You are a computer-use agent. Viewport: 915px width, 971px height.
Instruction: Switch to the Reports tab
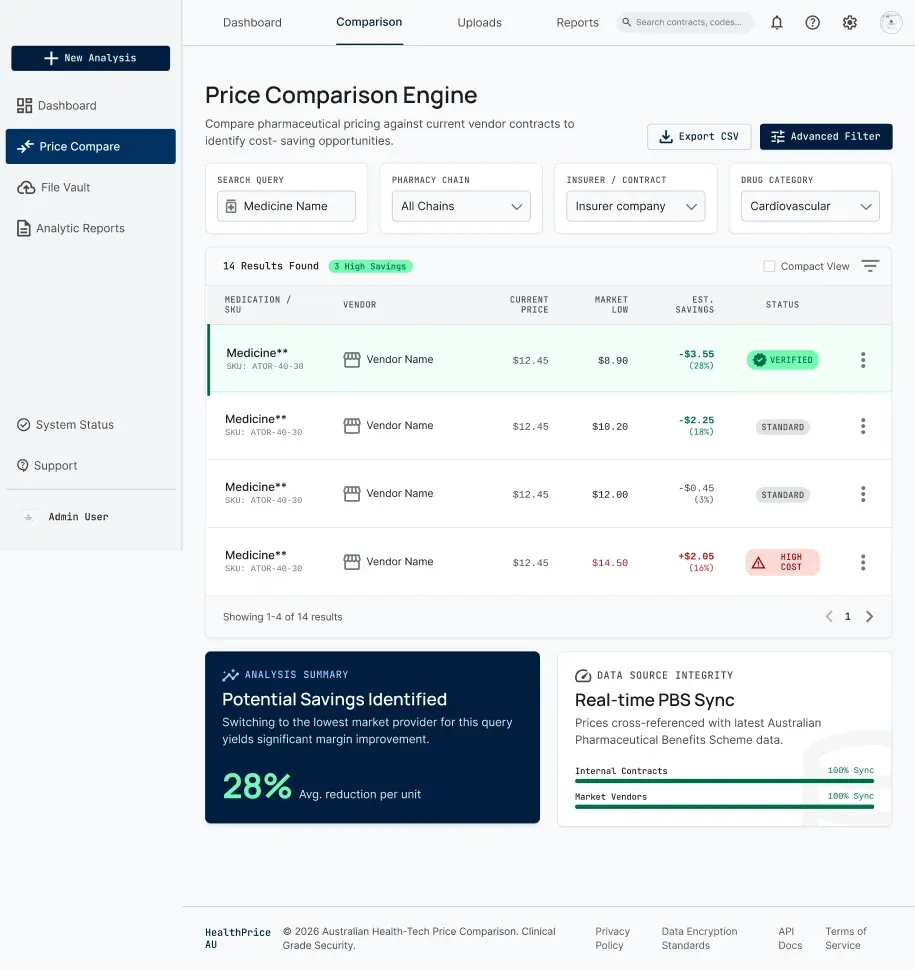[577, 23]
